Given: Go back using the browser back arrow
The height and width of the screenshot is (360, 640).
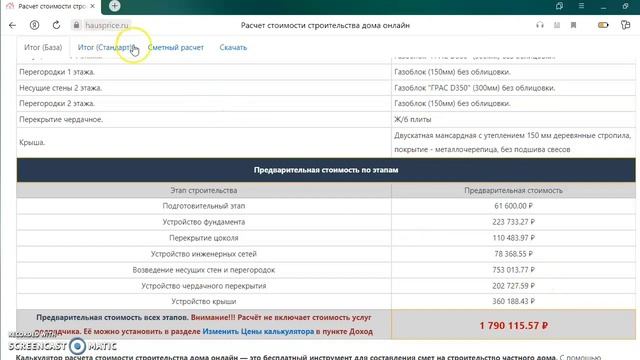Looking at the screenshot, I should 12,25.
